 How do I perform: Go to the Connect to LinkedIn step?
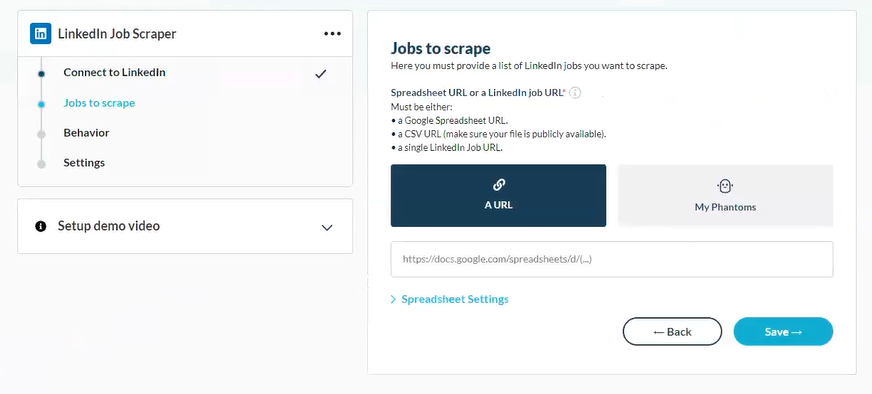click(x=114, y=72)
